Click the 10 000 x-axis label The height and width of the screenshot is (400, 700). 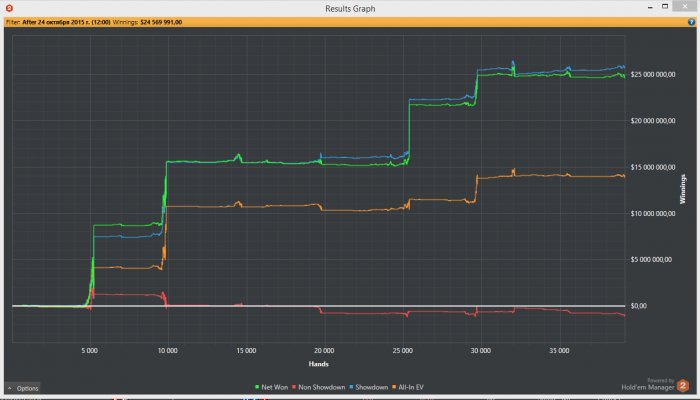click(x=167, y=351)
